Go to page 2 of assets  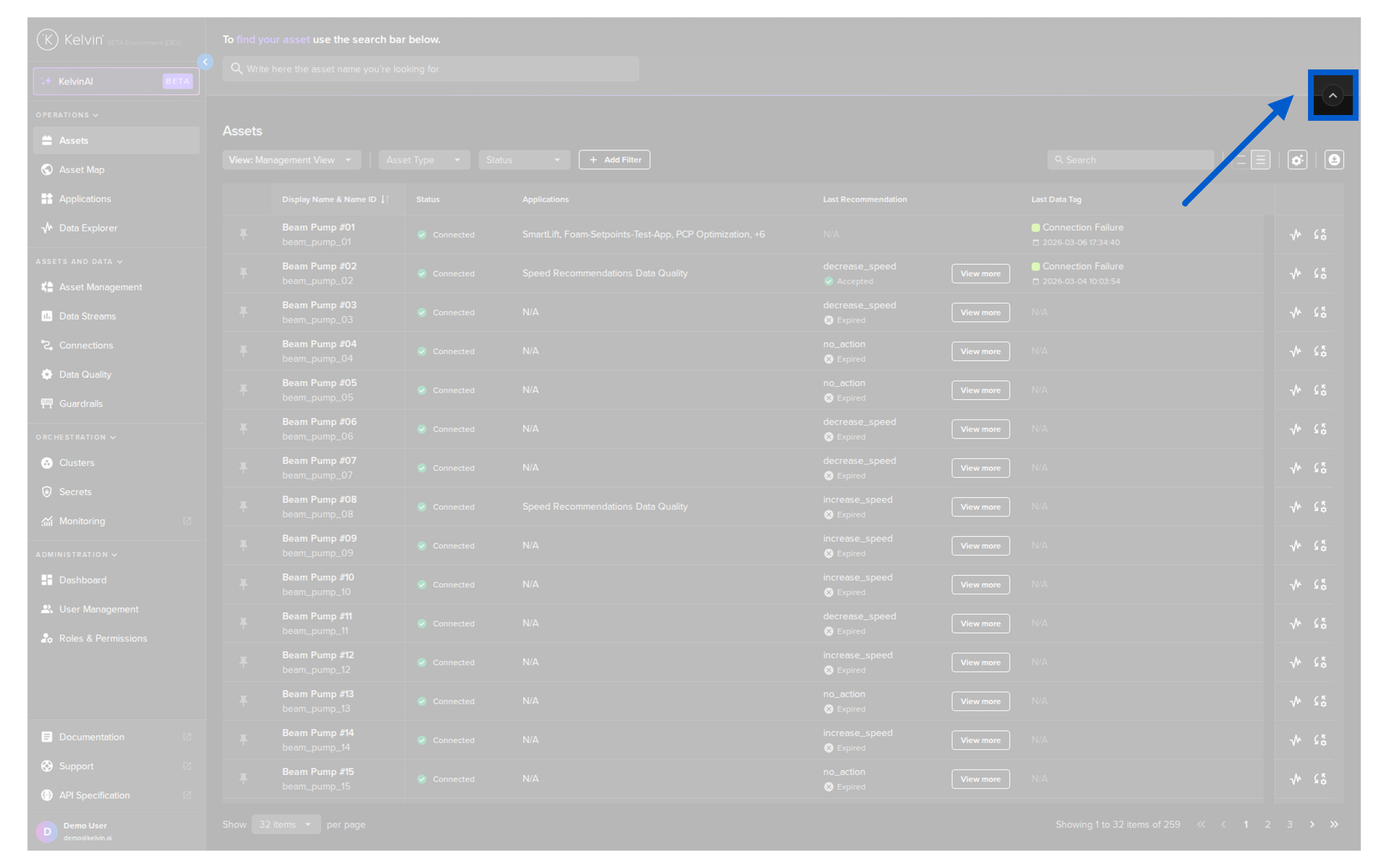pyautogui.click(x=1267, y=825)
